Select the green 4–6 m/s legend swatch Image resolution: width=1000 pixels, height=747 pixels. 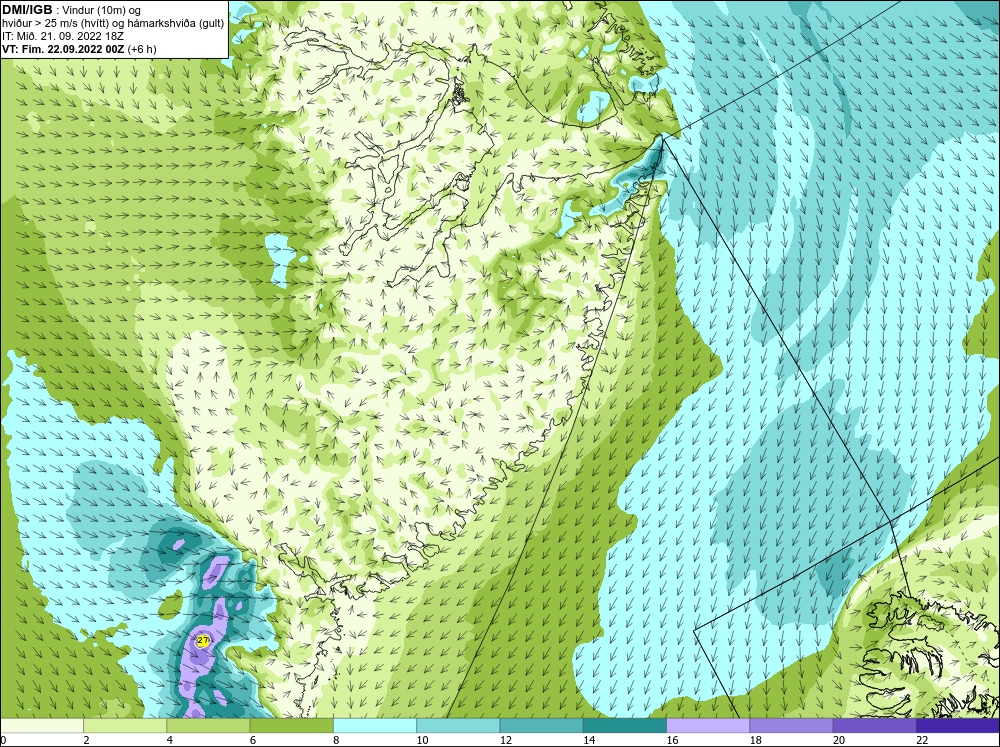pos(208,726)
